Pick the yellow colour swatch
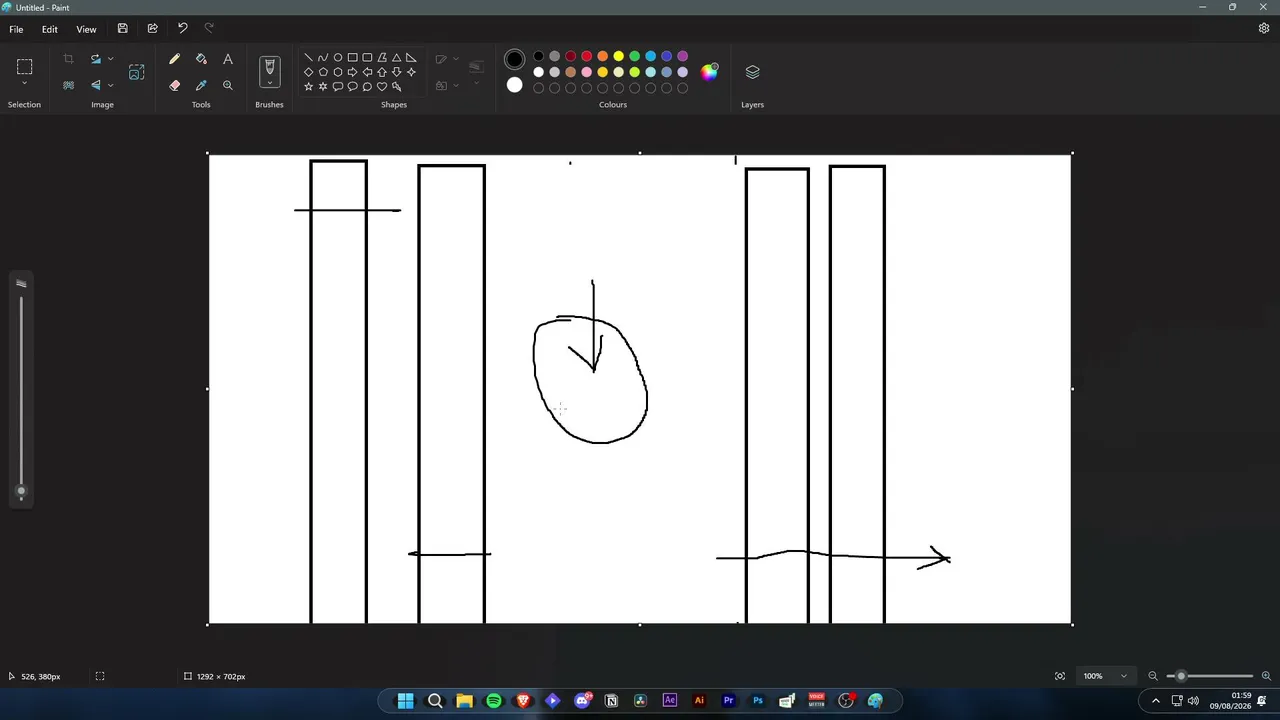1280x720 pixels. (x=618, y=56)
